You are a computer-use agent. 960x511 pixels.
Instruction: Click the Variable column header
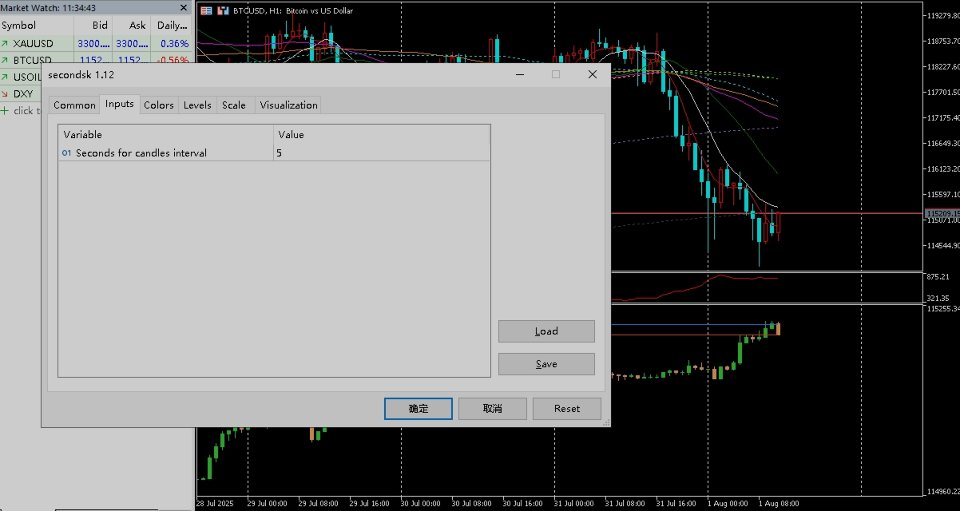tap(166, 135)
